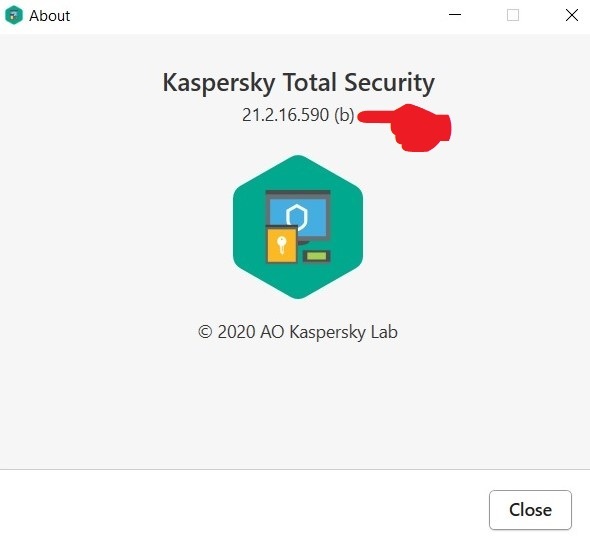The width and height of the screenshot is (590, 541).
Task: Click the (b) suffix after the version
Action: pos(344,115)
